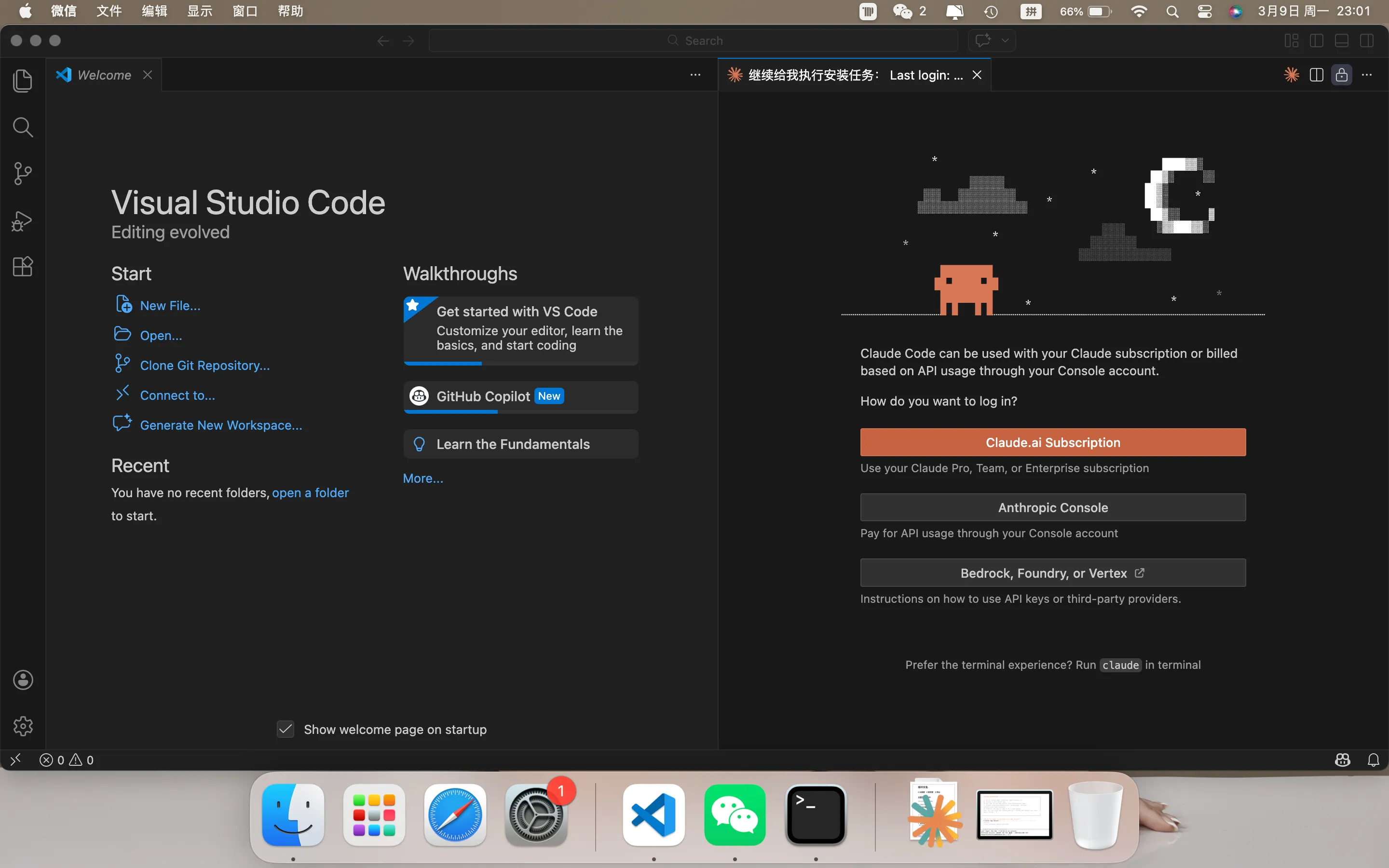
Task: Expand the chat dropdown chevron in title bar
Action: 1005,41
